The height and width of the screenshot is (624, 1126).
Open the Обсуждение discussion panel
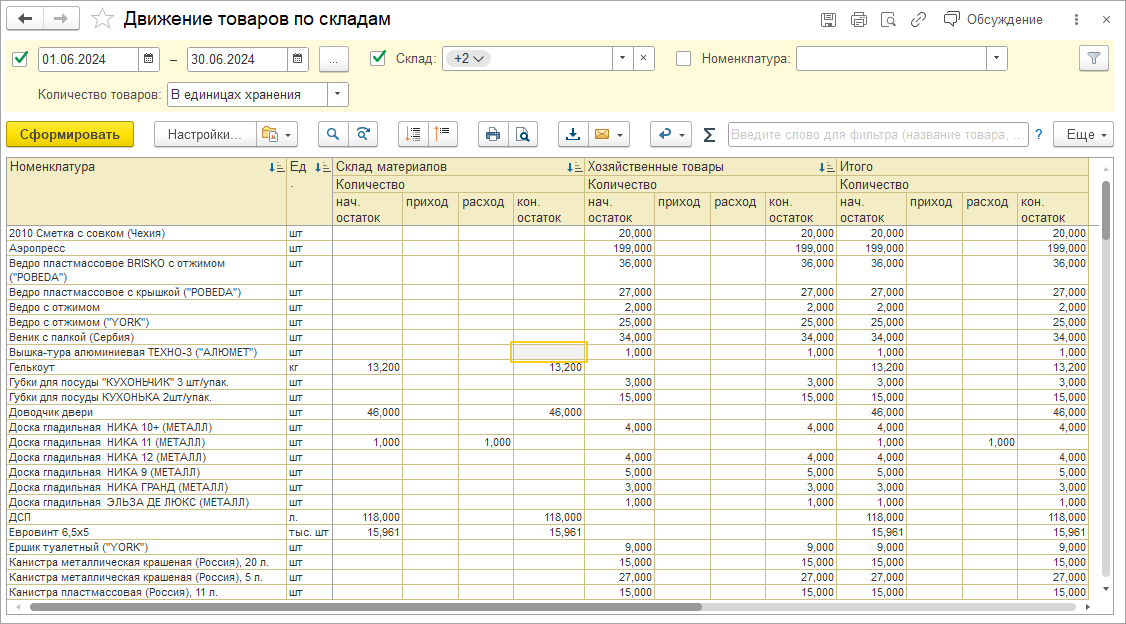click(993, 19)
